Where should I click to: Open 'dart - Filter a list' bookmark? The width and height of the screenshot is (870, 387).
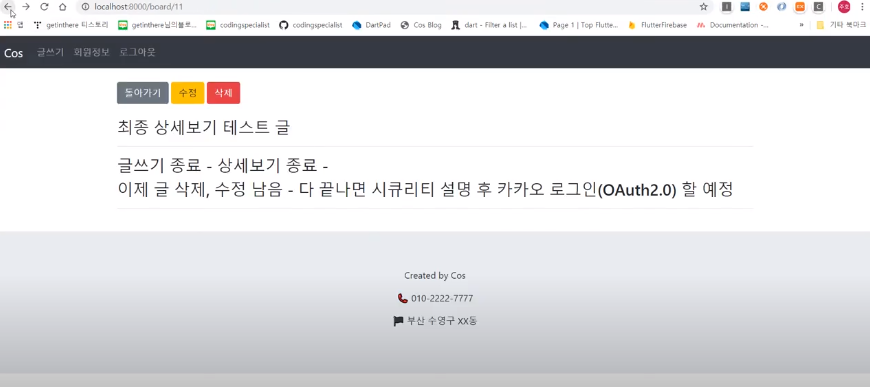click(x=490, y=25)
